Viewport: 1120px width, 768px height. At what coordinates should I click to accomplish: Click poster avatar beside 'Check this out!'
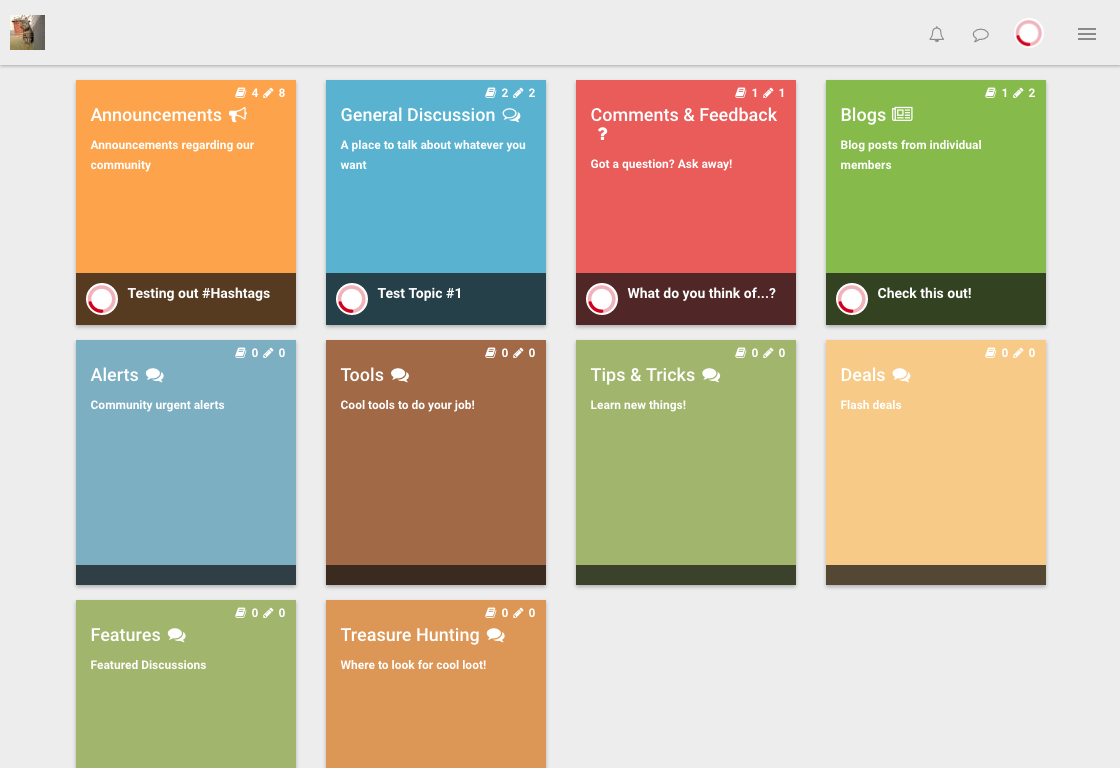pyautogui.click(x=852, y=299)
